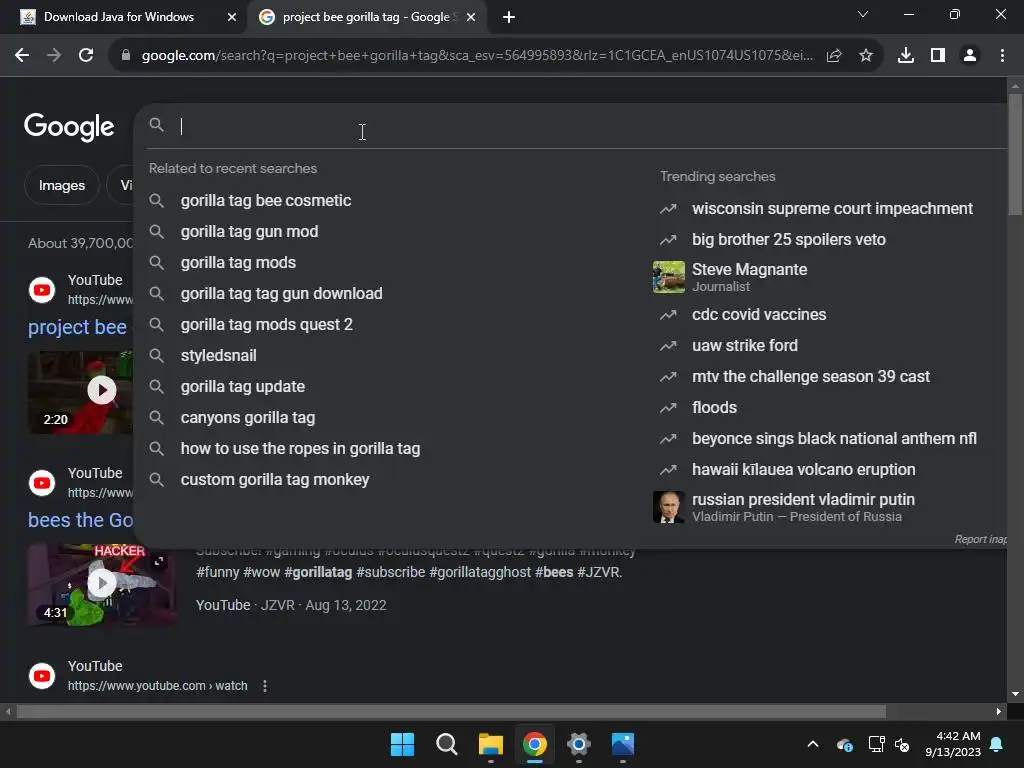Click the Vladimir Putin thumbnail image

[x=669, y=507]
